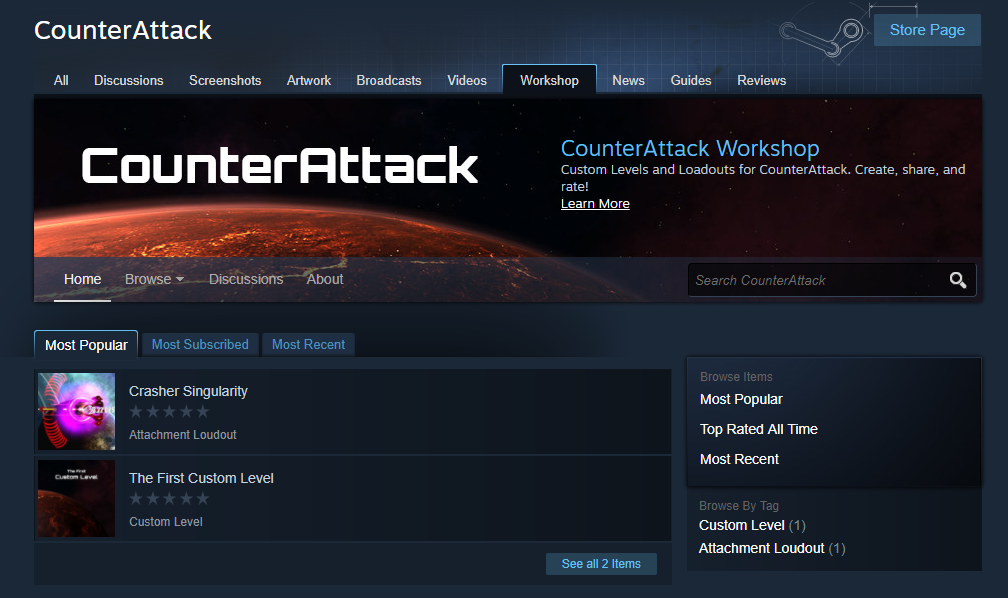Image resolution: width=1008 pixels, height=598 pixels.
Task: Follow the Learn More link
Action: 595,204
